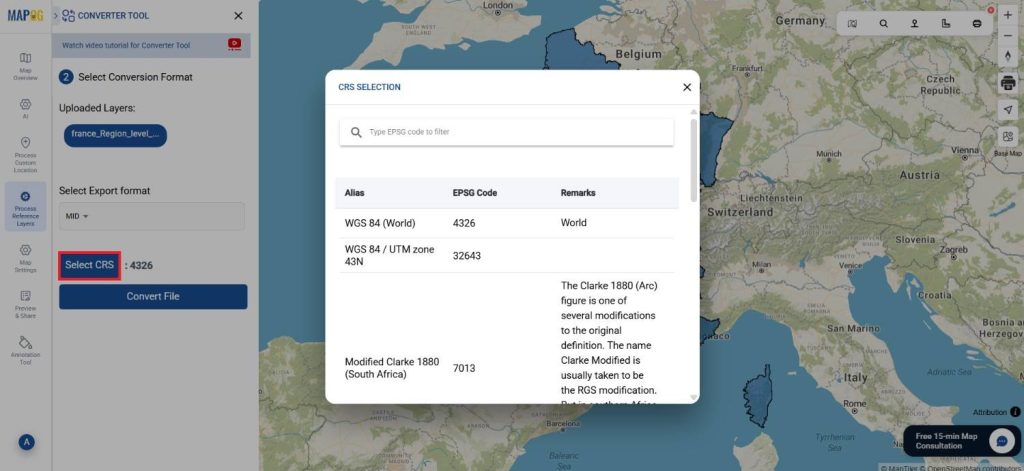Screen dimensions: 1024x471
Task: Click the print map icon
Action: click(1007, 82)
